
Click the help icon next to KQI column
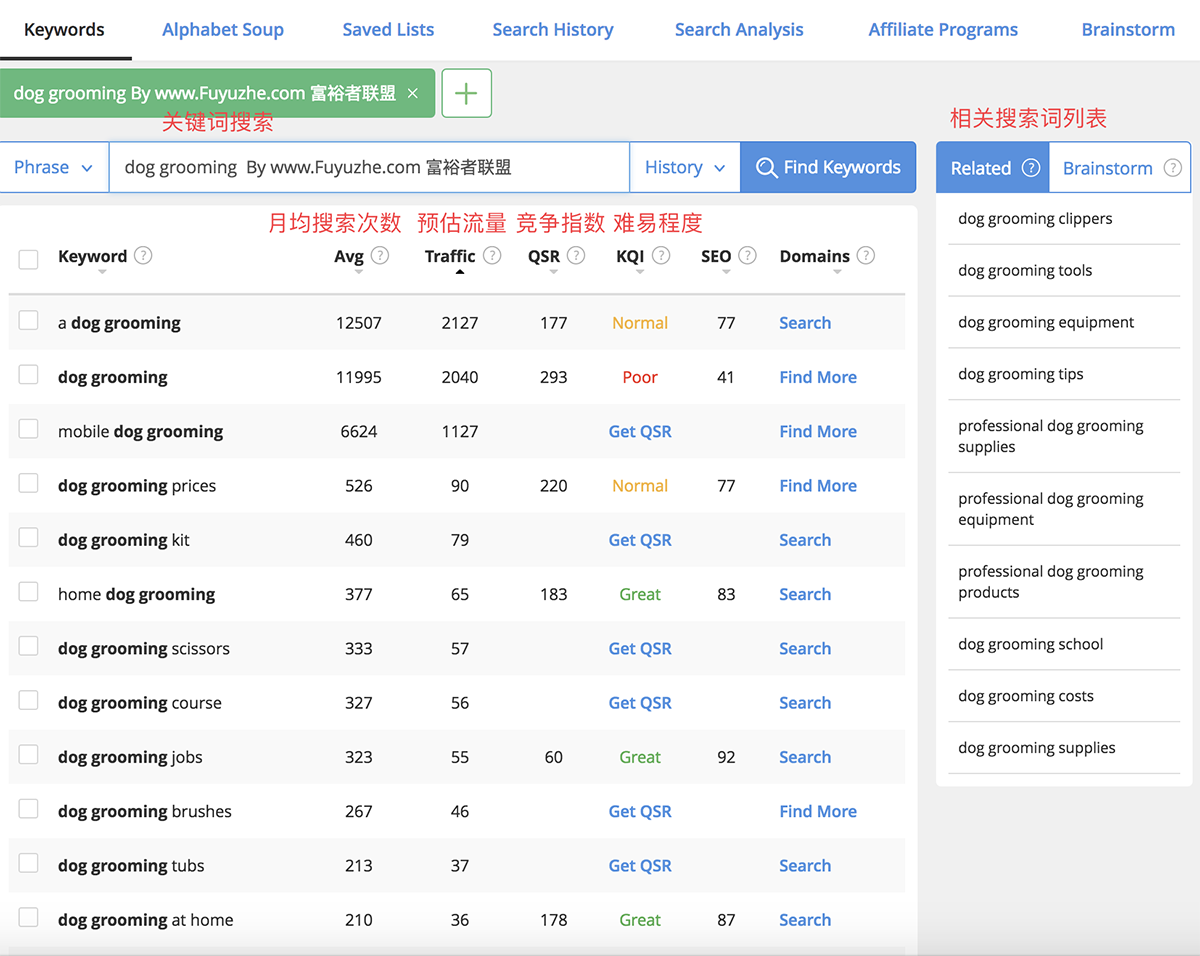pos(660,255)
